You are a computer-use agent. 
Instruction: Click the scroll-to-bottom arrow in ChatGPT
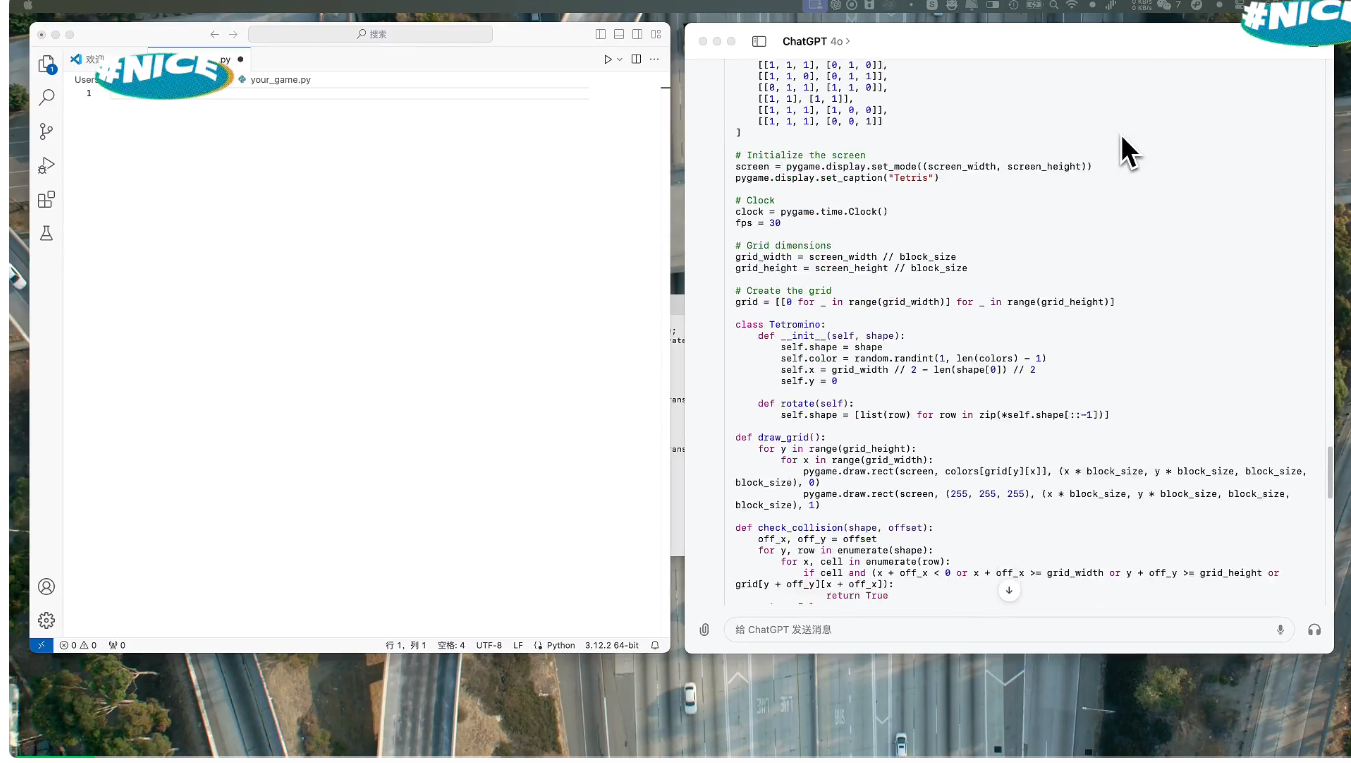(x=1009, y=591)
